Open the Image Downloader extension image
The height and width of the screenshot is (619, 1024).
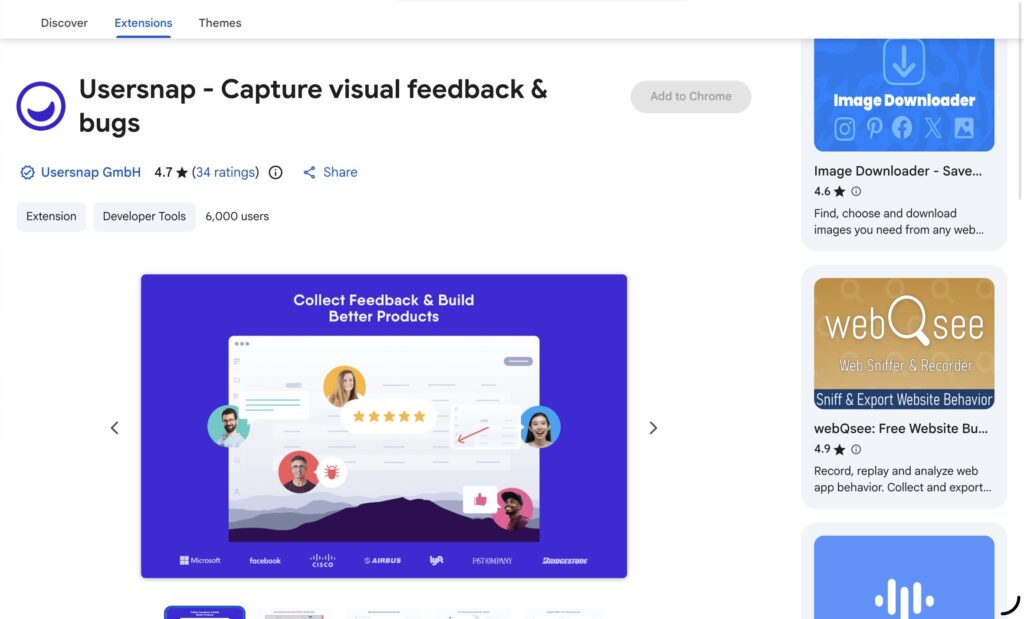904,95
